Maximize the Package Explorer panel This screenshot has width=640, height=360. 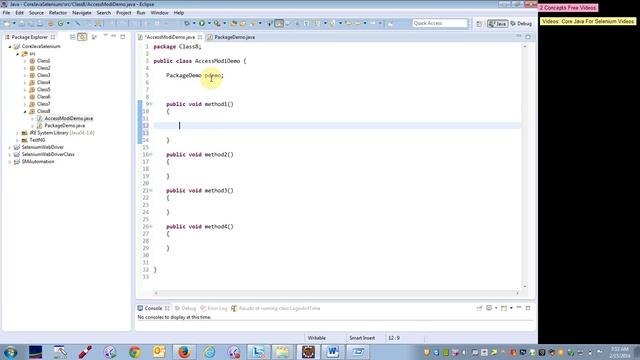point(123,37)
